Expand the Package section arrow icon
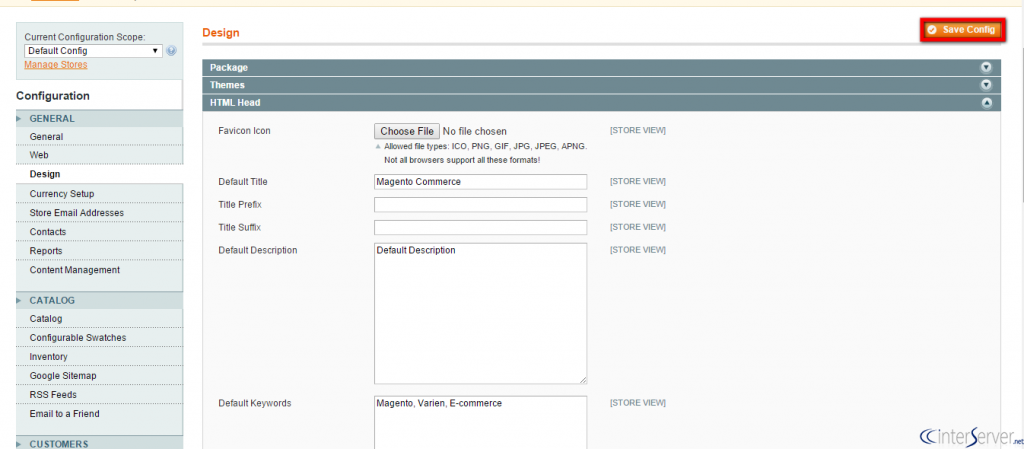This screenshot has width=1024, height=449. point(986,67)
